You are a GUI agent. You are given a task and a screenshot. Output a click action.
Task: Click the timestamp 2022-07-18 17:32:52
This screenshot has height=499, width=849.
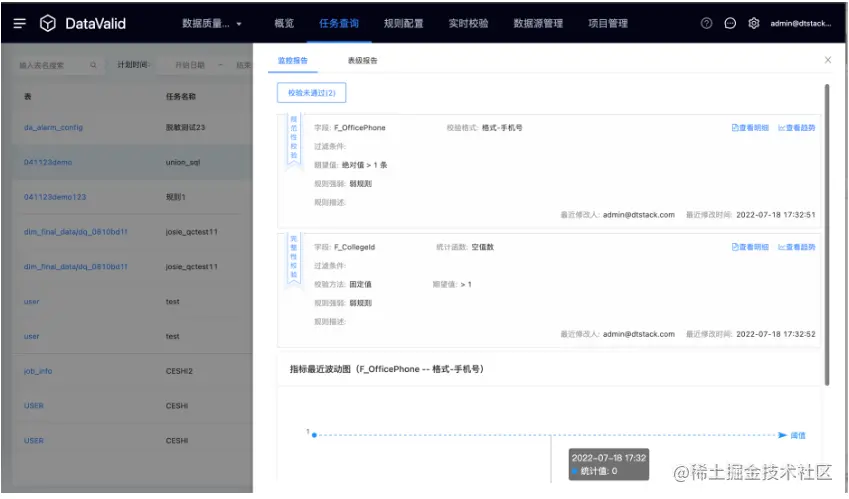point(775,334)
